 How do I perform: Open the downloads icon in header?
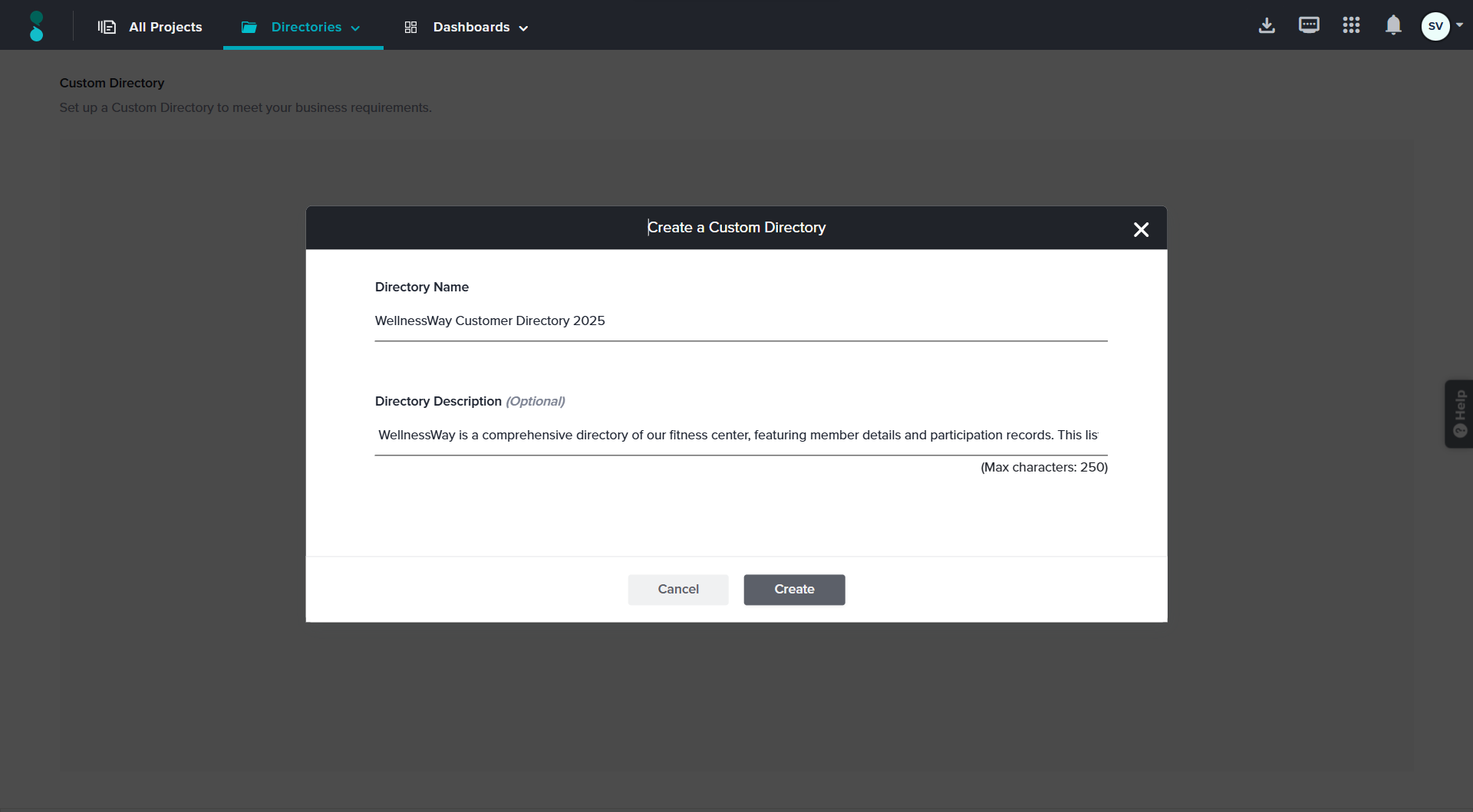pyautogui.click(x=1267, y=25)
